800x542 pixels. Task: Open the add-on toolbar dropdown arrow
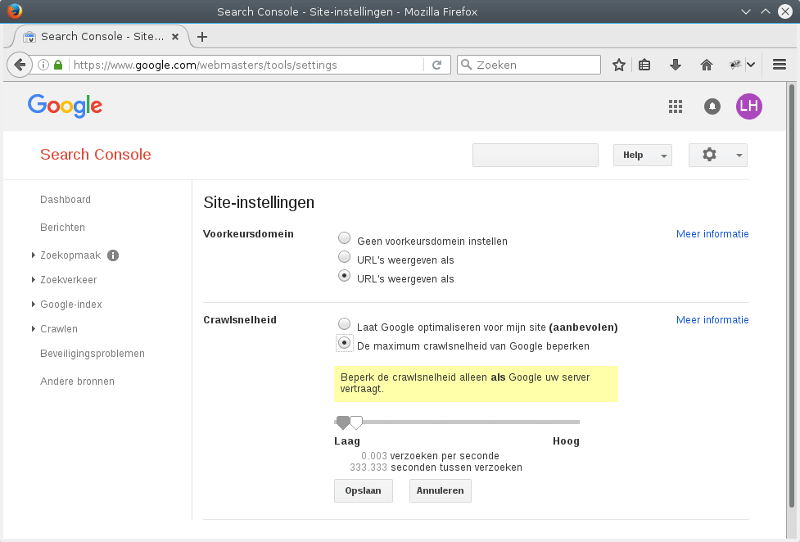click(751, 65)
